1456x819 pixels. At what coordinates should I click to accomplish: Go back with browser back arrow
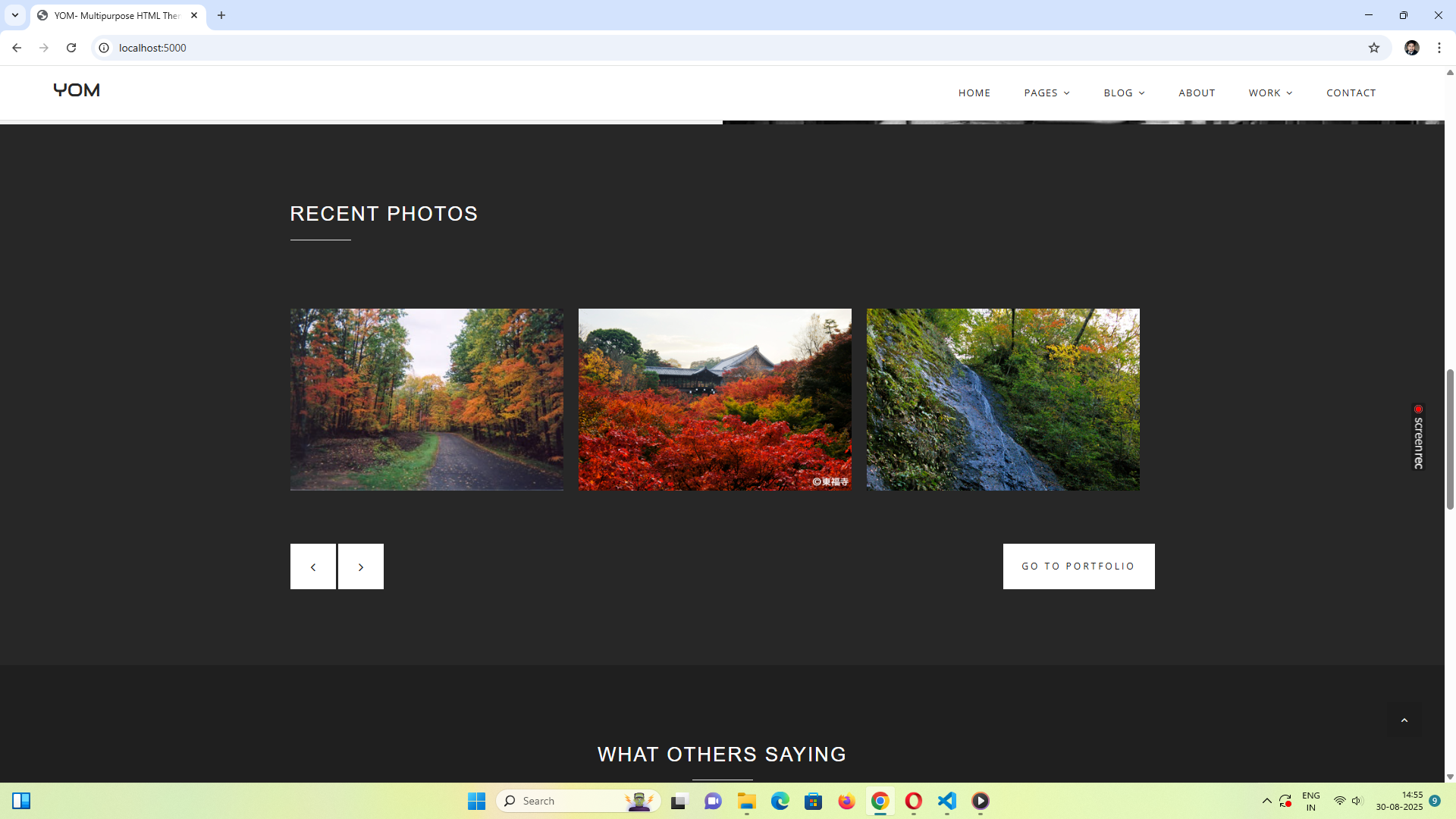click(17, 48)
